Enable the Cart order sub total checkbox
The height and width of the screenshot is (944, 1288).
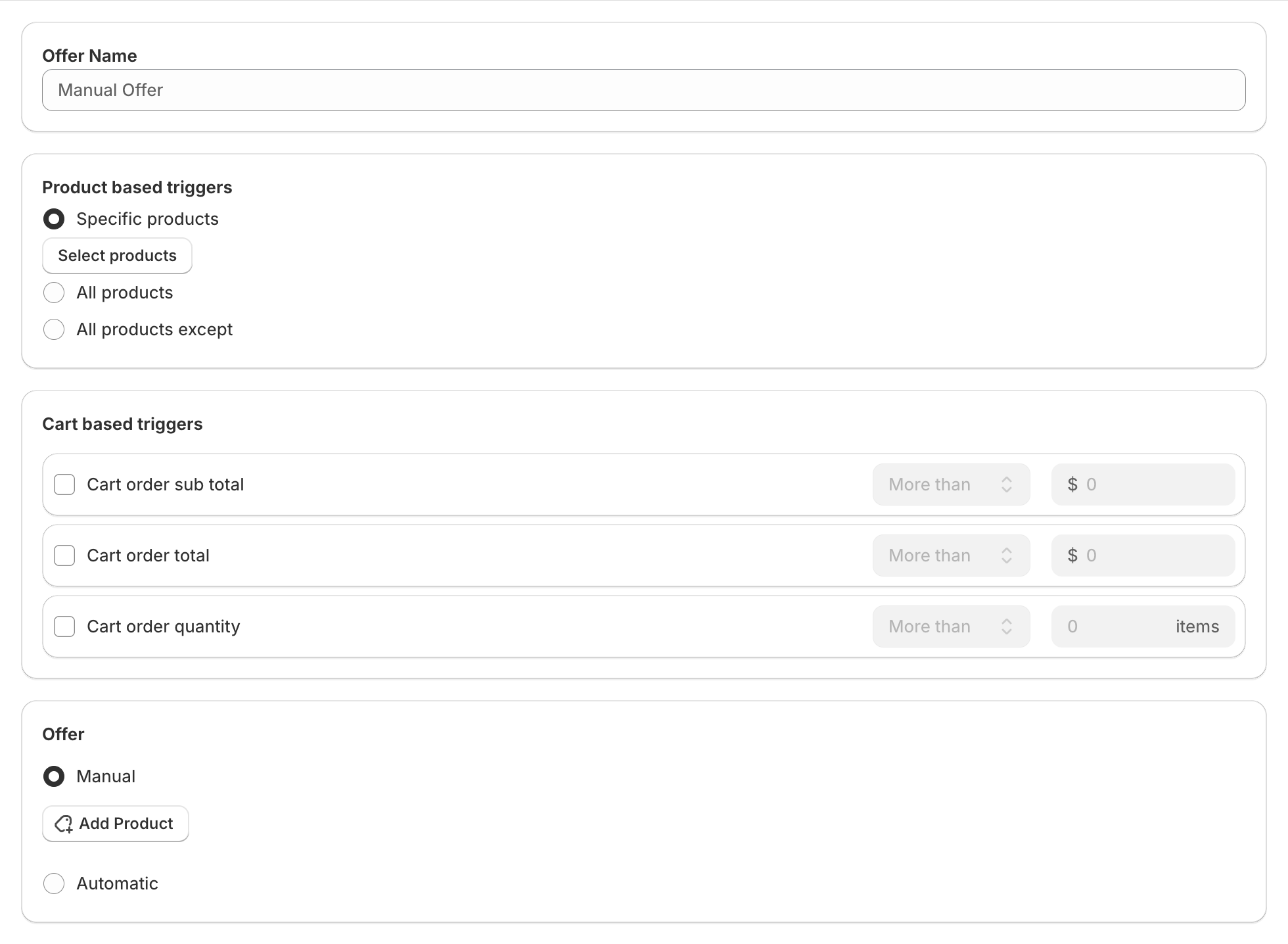pos(64,484)
